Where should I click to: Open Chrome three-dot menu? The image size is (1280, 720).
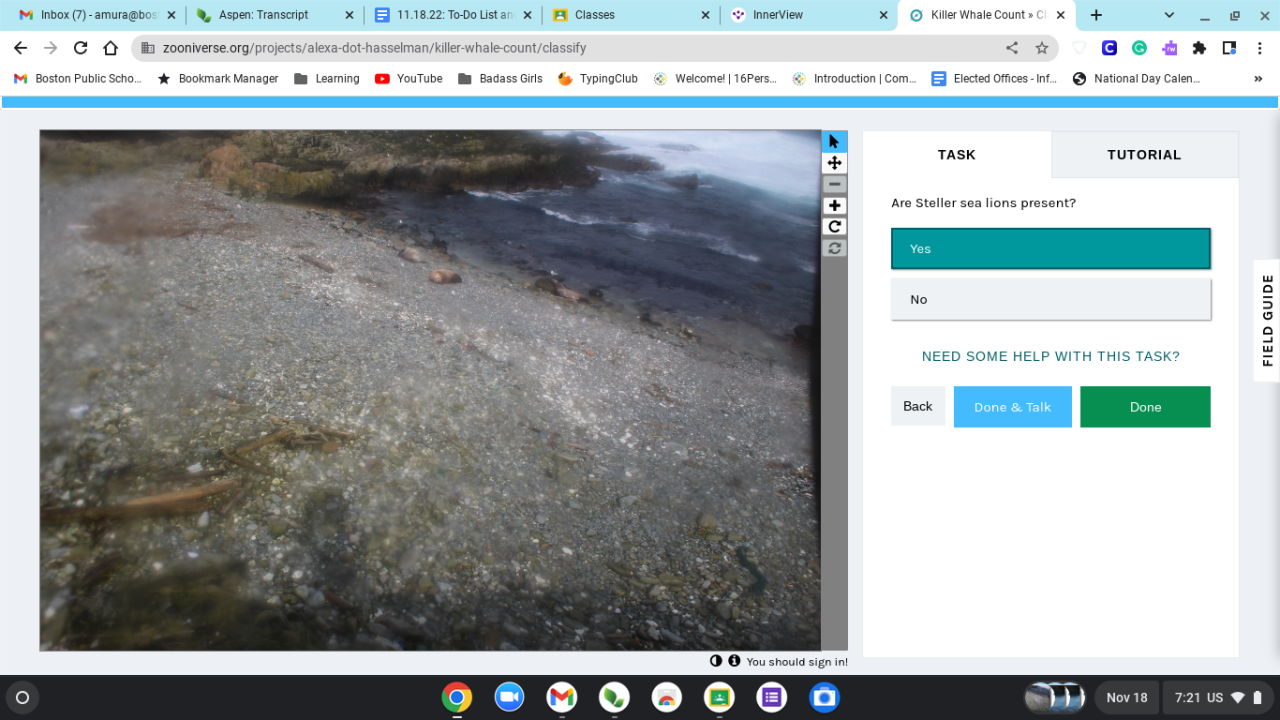pyautogui.click(x=1259, y=48)
